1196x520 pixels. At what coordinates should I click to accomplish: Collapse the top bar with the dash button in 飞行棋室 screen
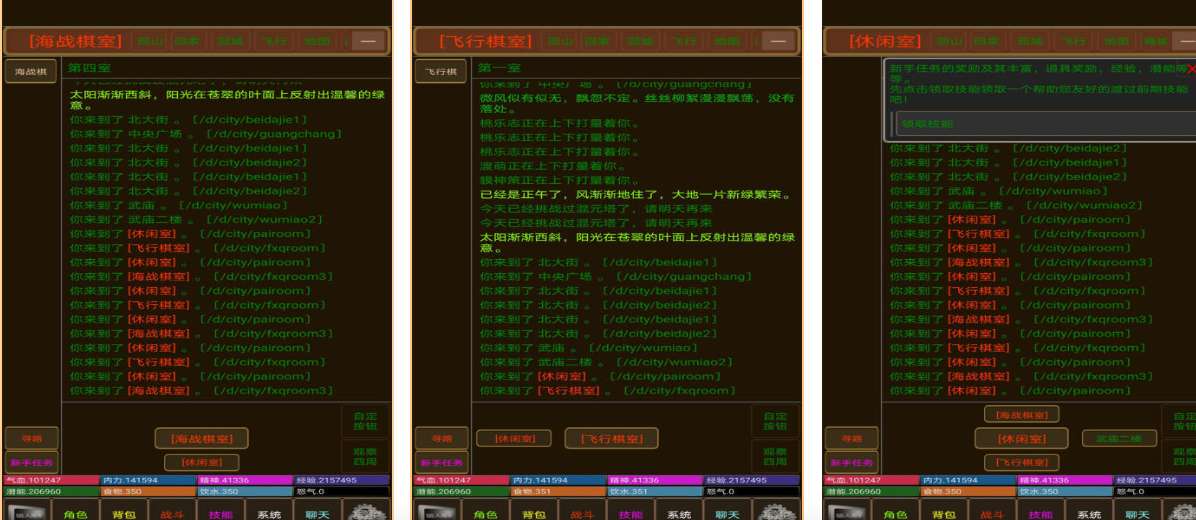(778, 41)
